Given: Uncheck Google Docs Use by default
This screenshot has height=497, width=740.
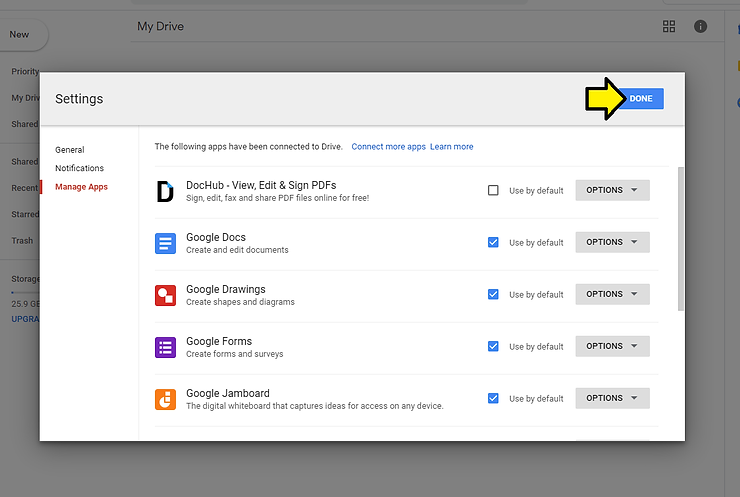Looking at the screenshot, I should pos(493,242).
